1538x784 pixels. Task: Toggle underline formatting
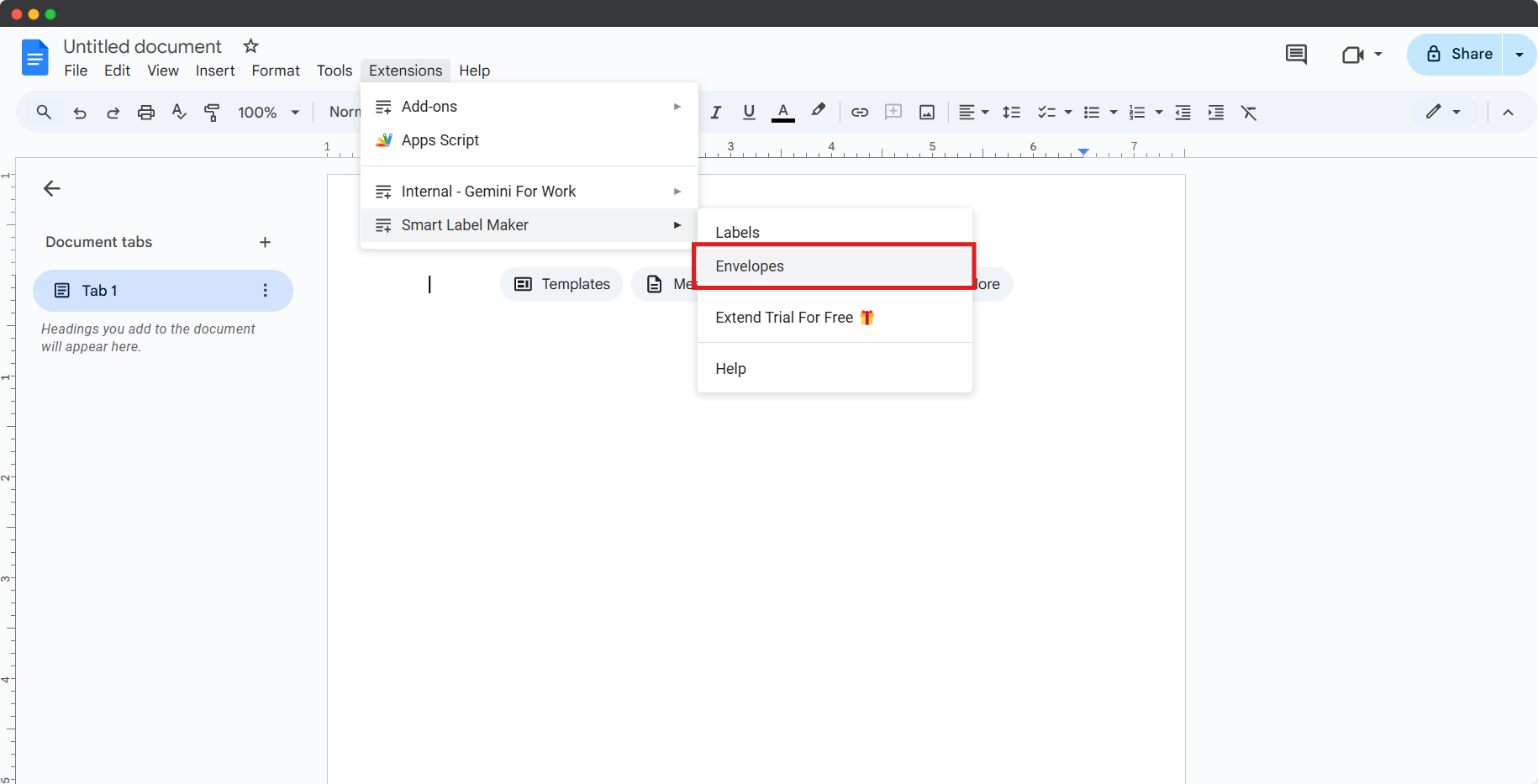(x=749, y=112)
